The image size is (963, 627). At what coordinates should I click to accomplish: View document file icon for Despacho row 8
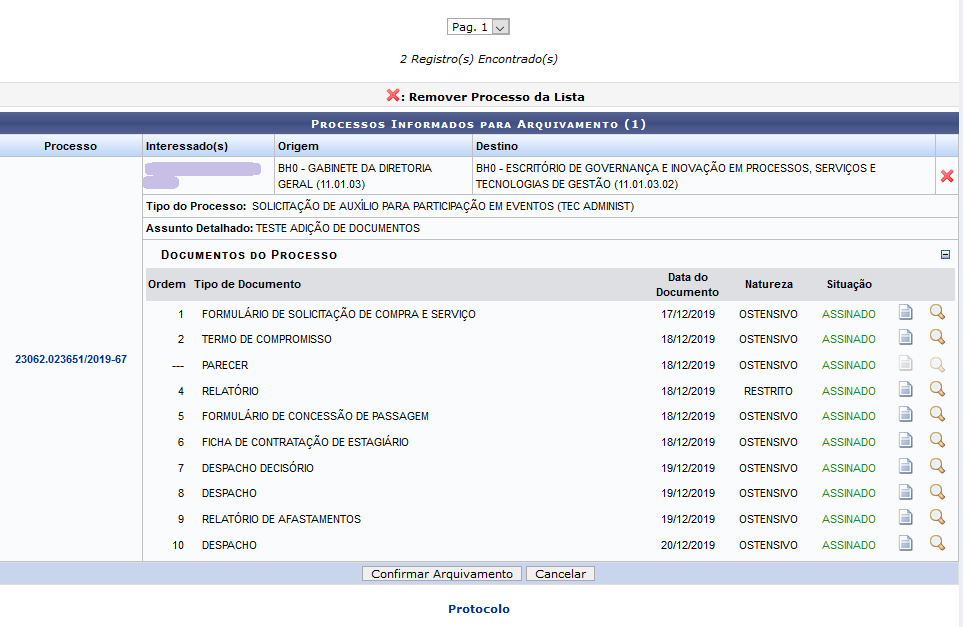tap(905, 492)
